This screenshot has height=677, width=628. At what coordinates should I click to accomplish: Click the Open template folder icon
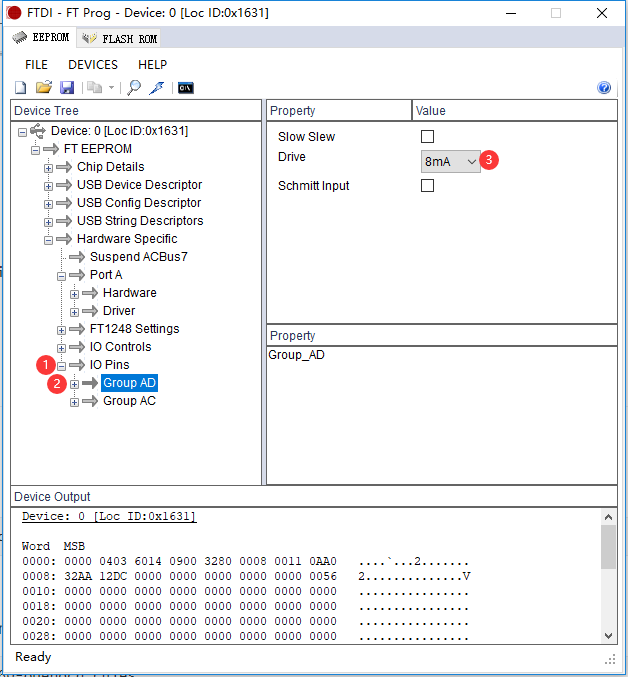pyautogui.click(x=44, y=88)
